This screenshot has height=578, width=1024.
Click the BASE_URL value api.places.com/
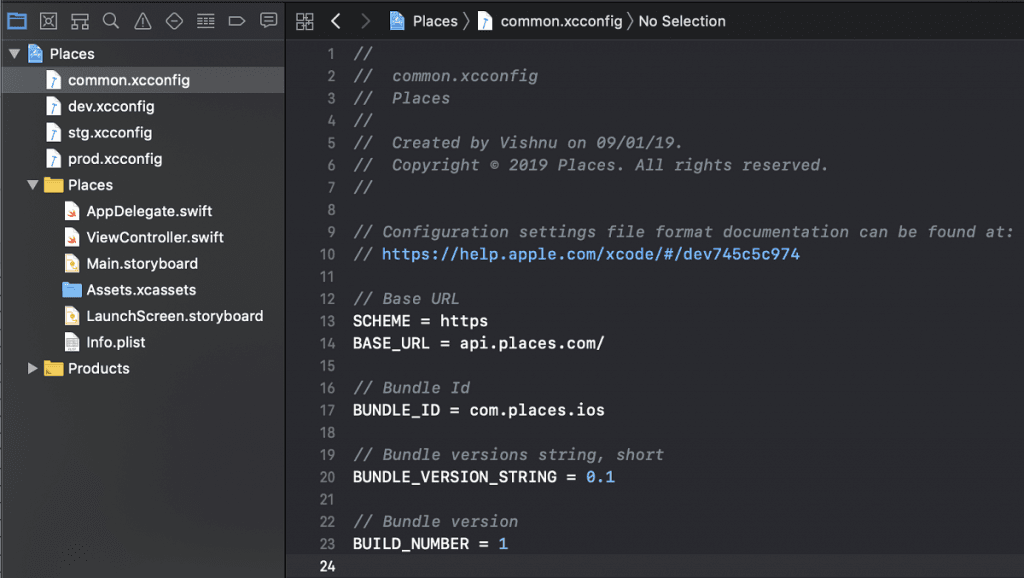coord(532,343)
